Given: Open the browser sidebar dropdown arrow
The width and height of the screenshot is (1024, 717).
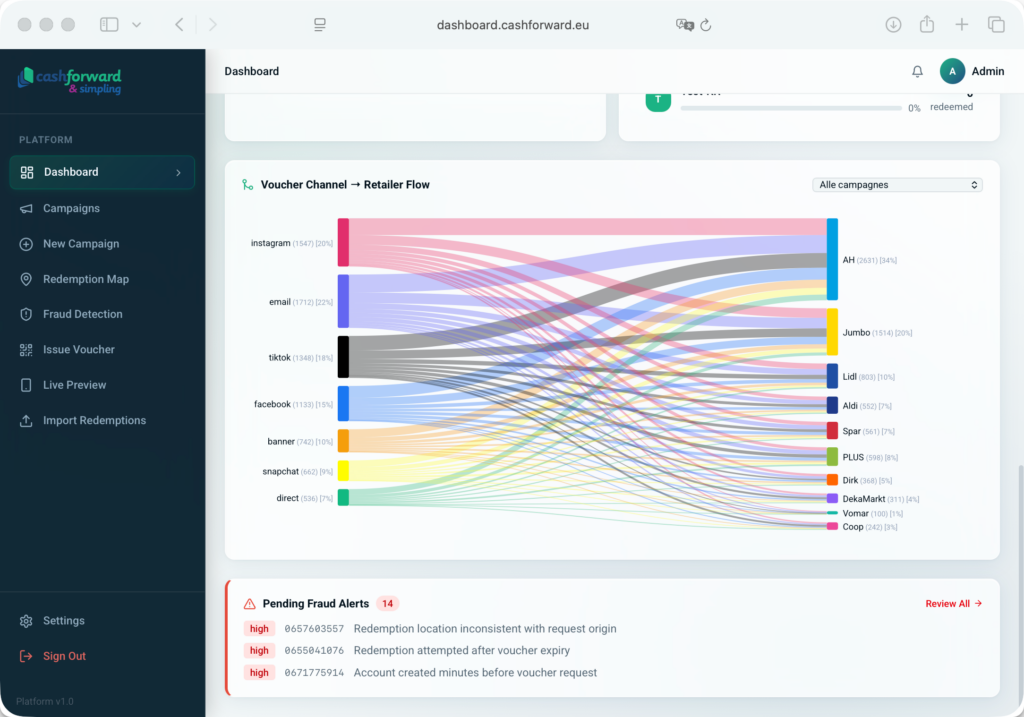Looking at the screenshot, I should point(137,25).
